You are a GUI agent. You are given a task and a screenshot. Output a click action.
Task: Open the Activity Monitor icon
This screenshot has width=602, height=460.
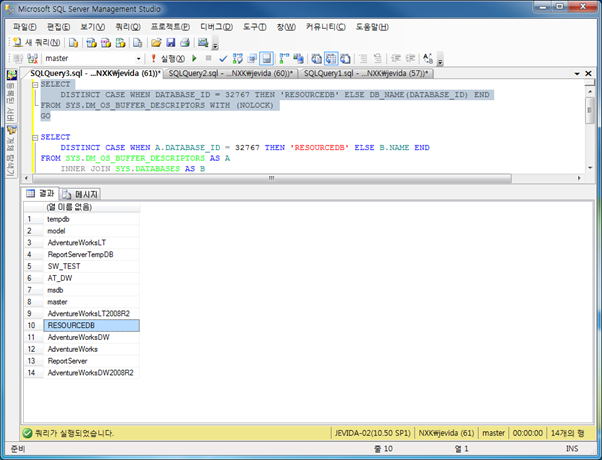click(203, 43)
